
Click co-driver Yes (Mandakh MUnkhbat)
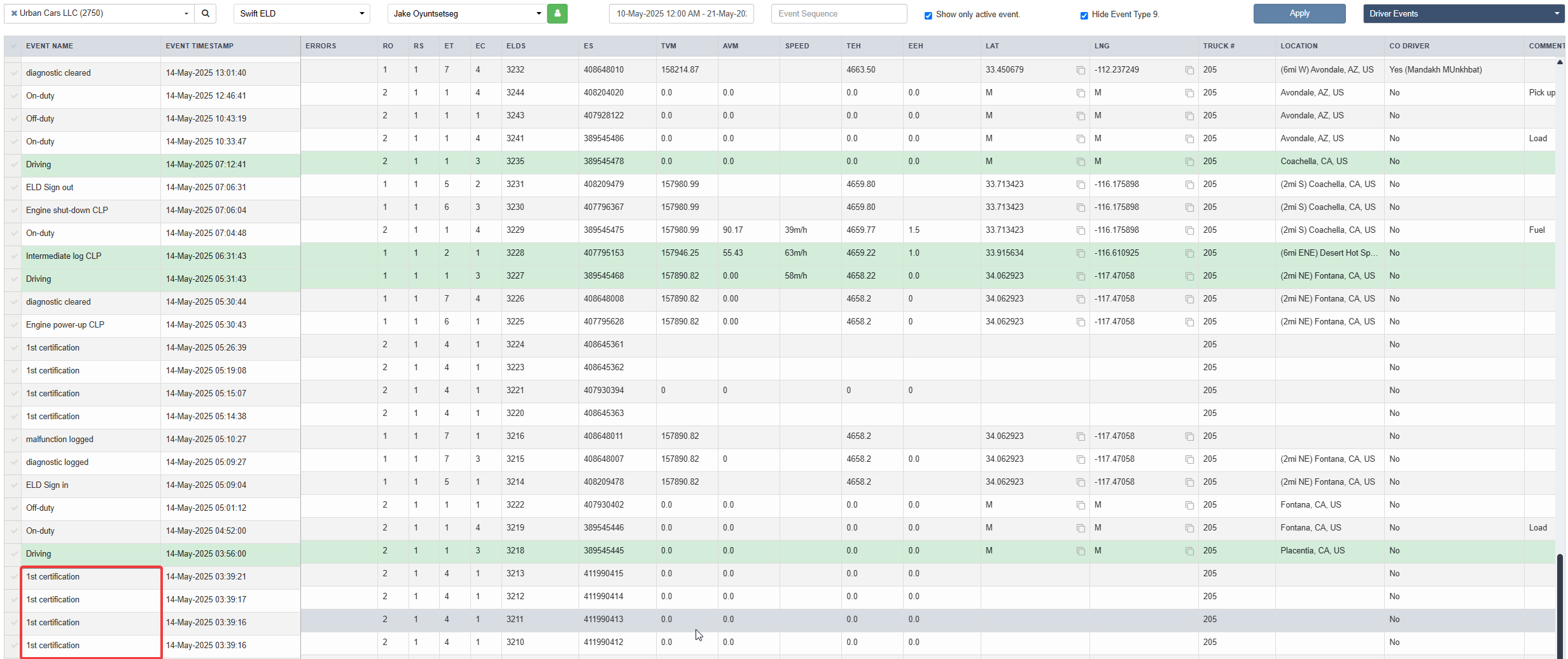coord(1435,70)
